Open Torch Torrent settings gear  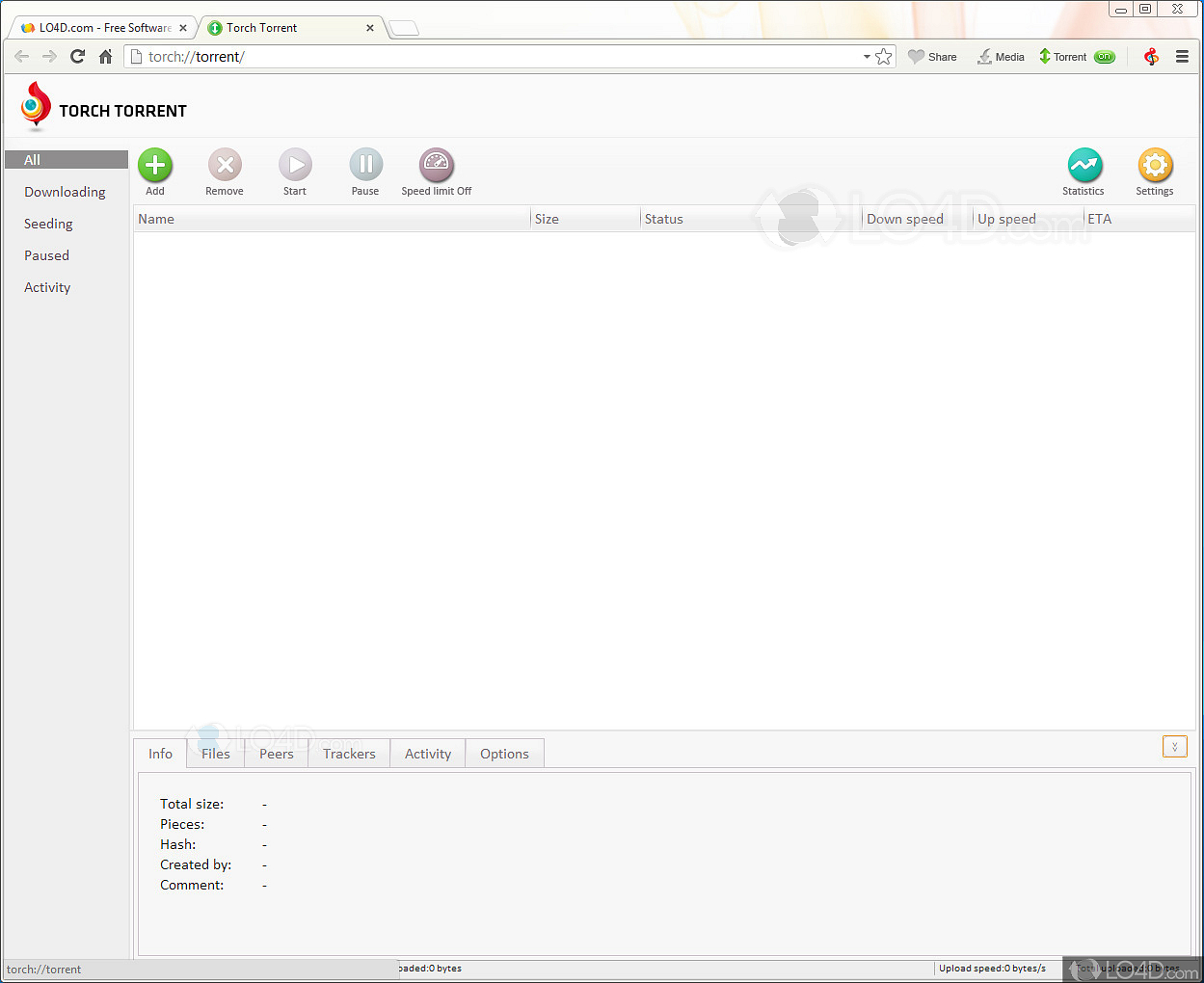tap(1155, 165)
